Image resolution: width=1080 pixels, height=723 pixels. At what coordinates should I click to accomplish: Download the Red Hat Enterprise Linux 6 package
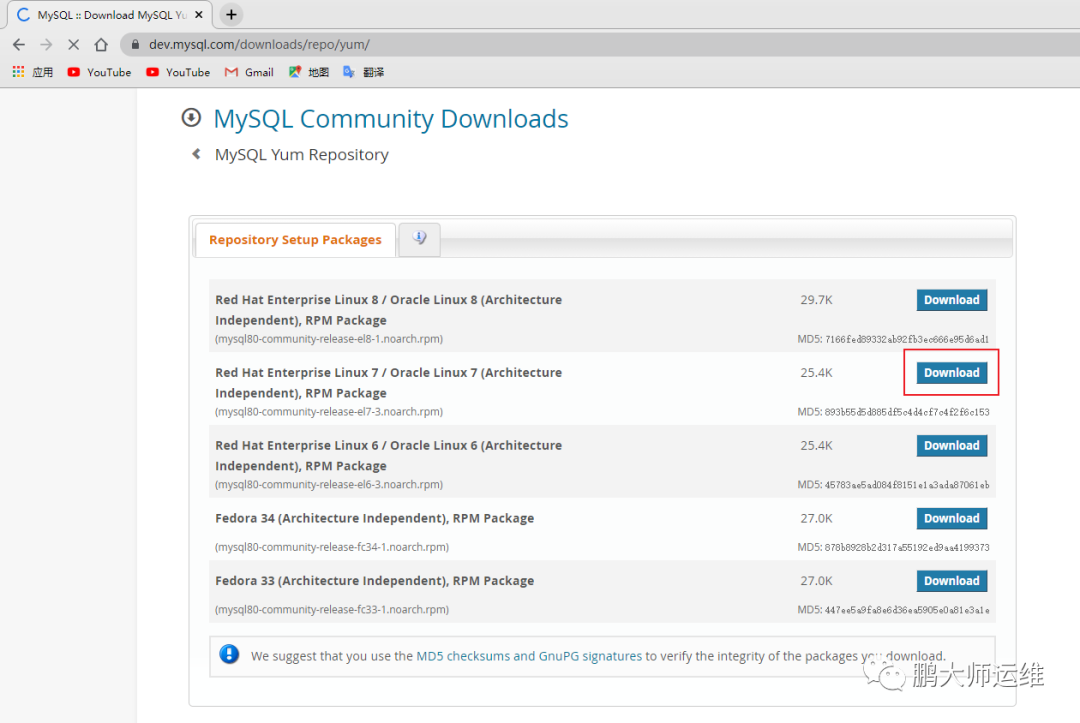click(x=951, y=446)
